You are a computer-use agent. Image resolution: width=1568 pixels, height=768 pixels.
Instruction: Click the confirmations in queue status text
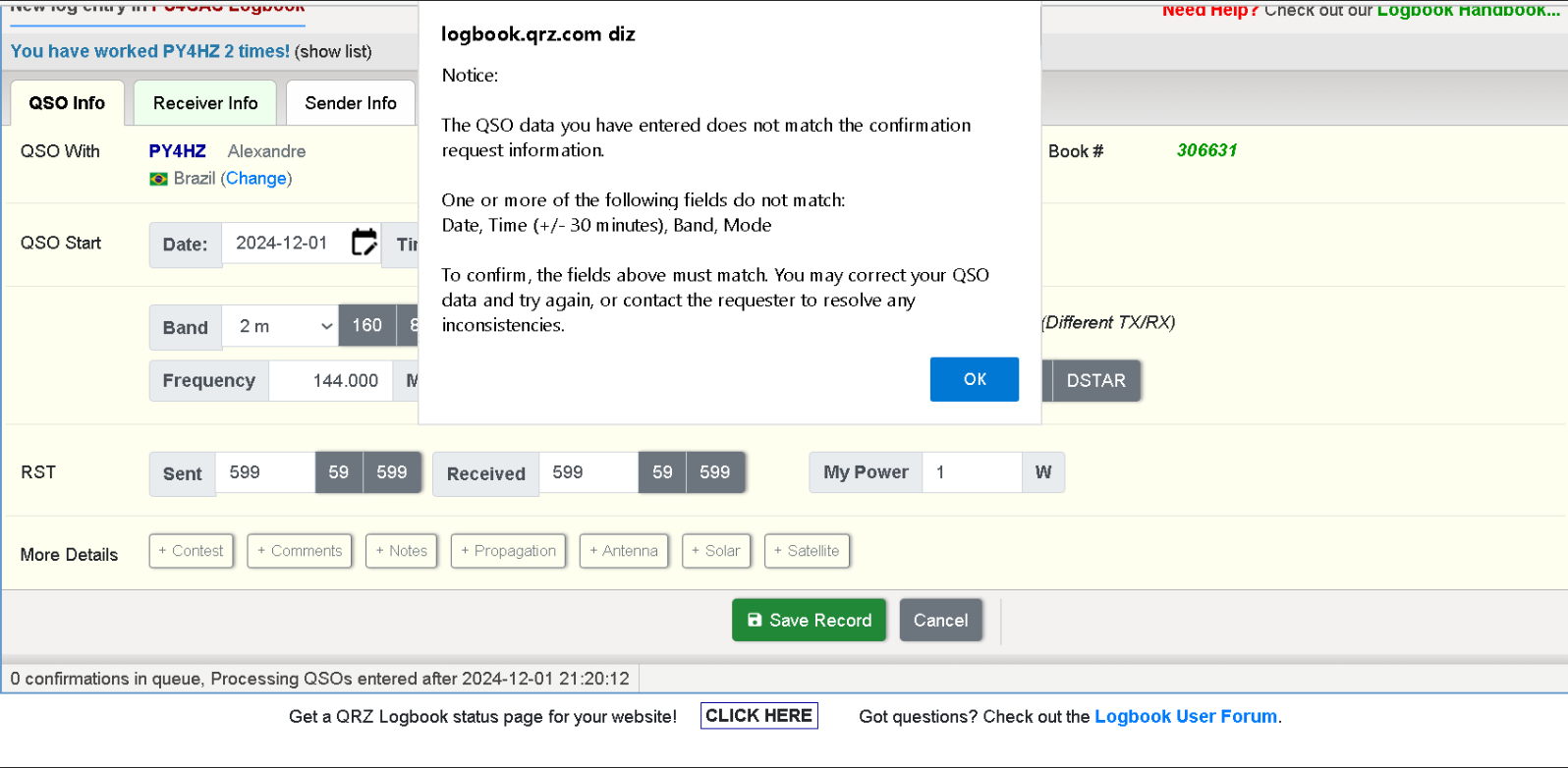coord(319,679)
